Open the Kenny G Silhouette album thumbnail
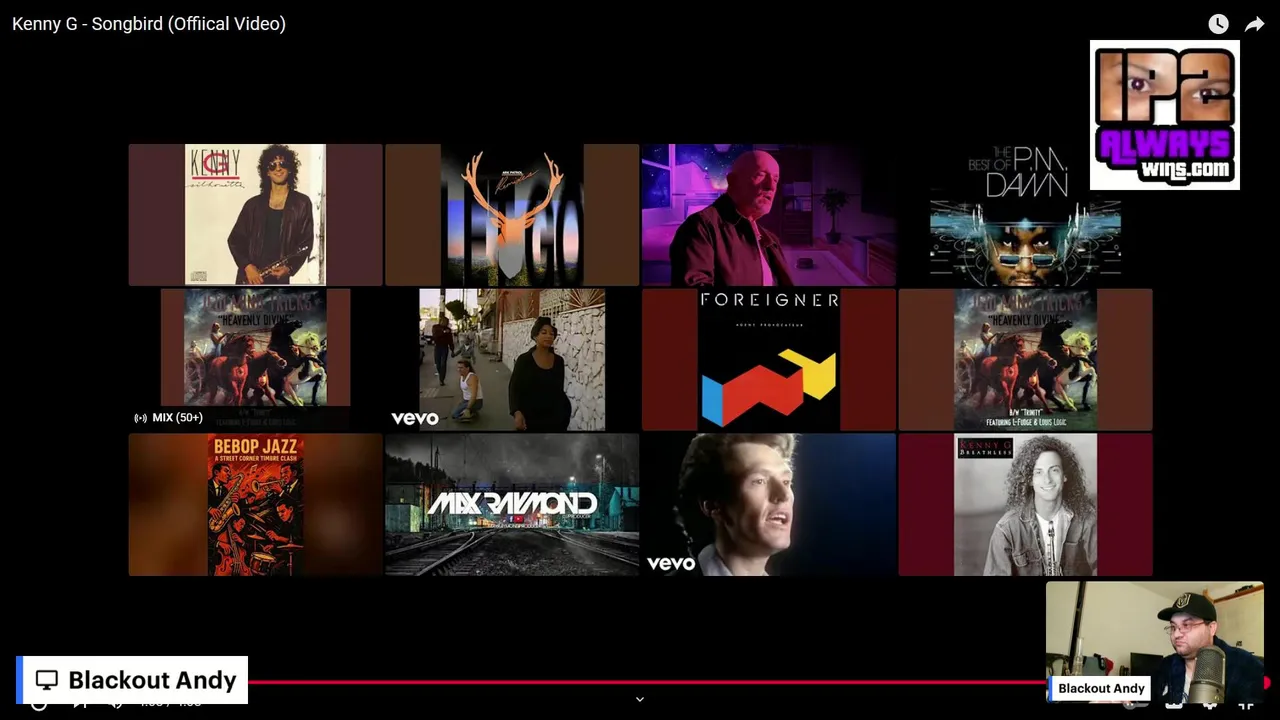The width and height of the screenshot is (1280, 720). coord(255,215)
